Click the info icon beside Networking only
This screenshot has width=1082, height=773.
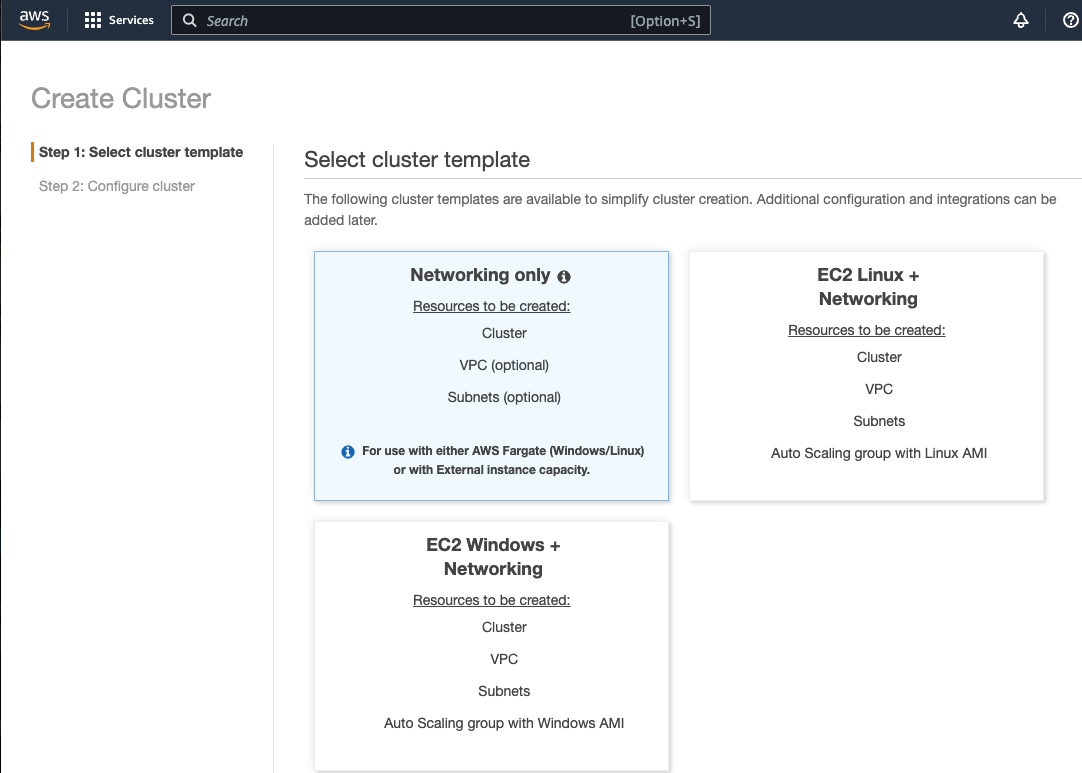[564, 276]
